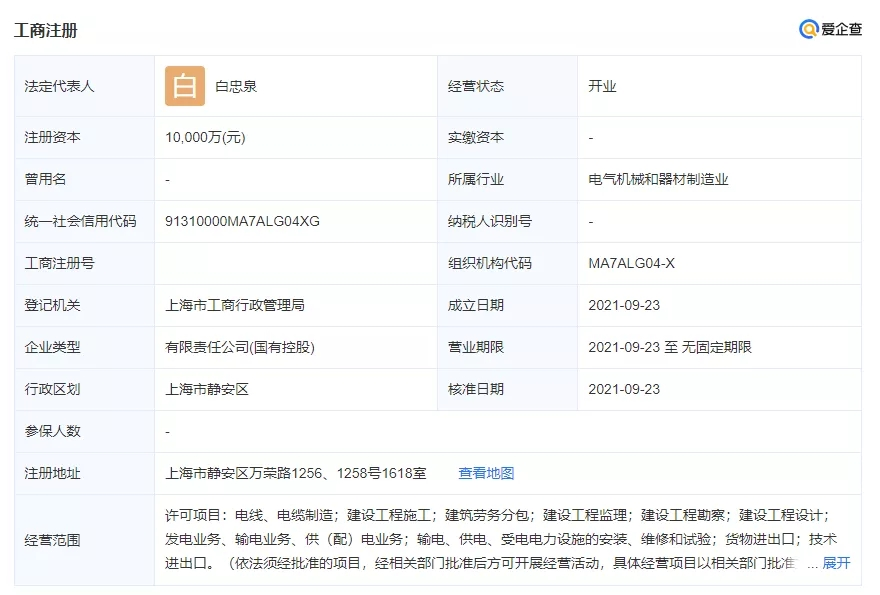This screenshot has width=880, height=595.
Task: Click the 行政区划 value 上海市静安区
Action: [207, 389]
